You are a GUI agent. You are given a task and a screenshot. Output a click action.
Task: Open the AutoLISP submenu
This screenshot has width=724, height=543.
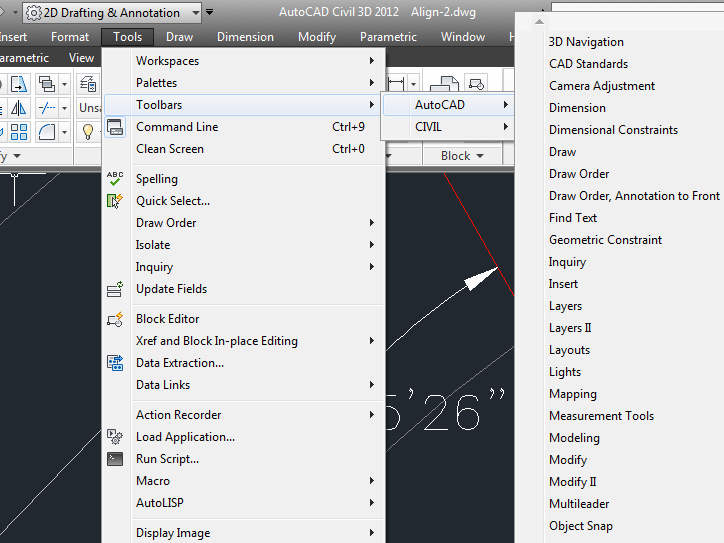click(245, 503)
